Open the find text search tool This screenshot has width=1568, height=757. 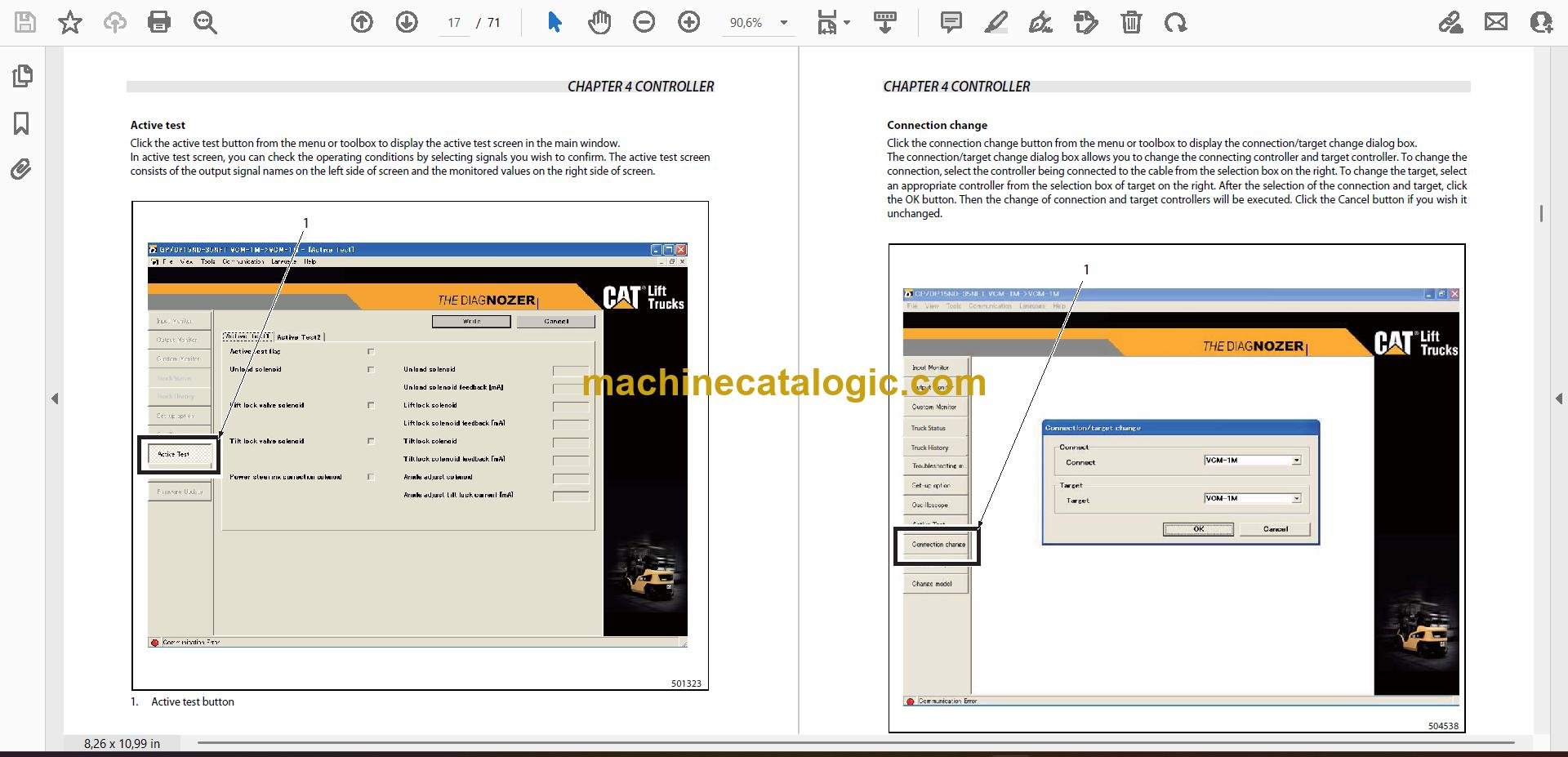(205, 22)
